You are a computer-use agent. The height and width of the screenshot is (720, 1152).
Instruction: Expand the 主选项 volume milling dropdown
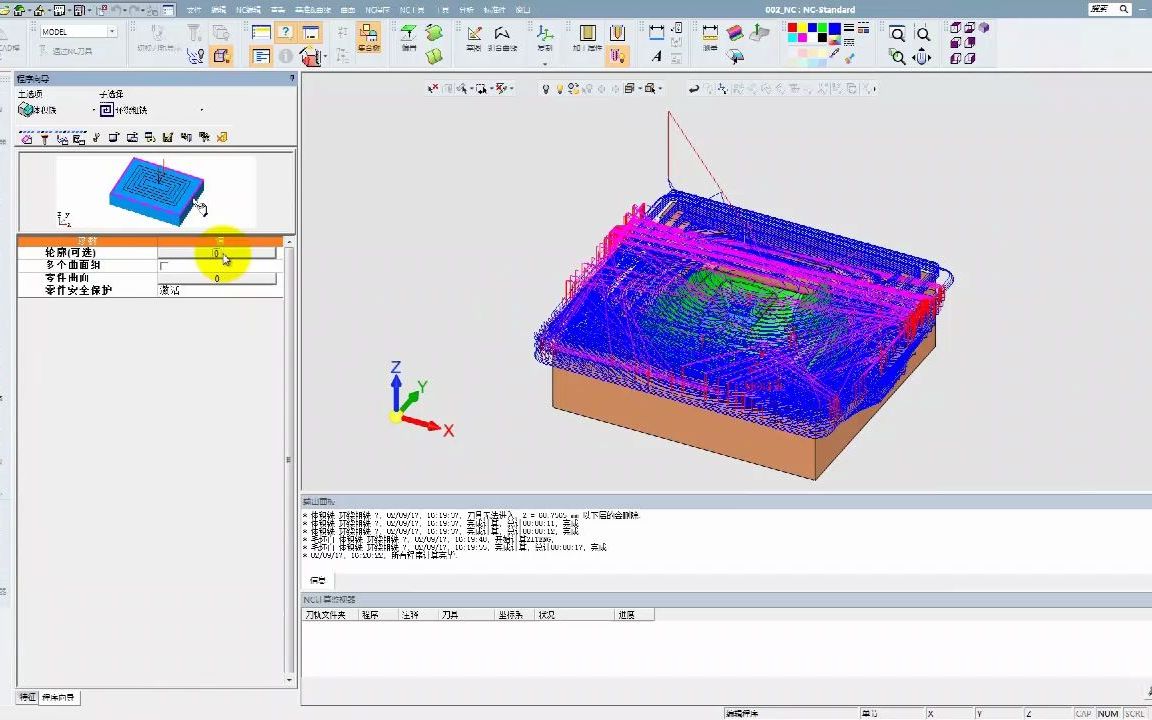[94, 110]
